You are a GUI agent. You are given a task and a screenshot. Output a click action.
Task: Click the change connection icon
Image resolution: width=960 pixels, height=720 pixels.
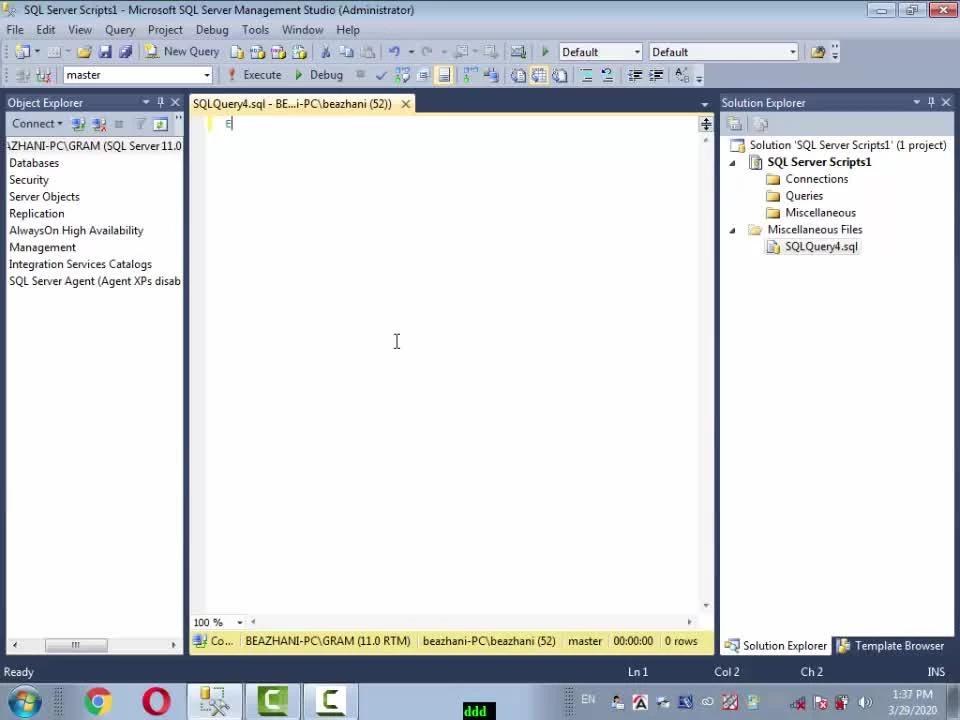coord(43,75)
